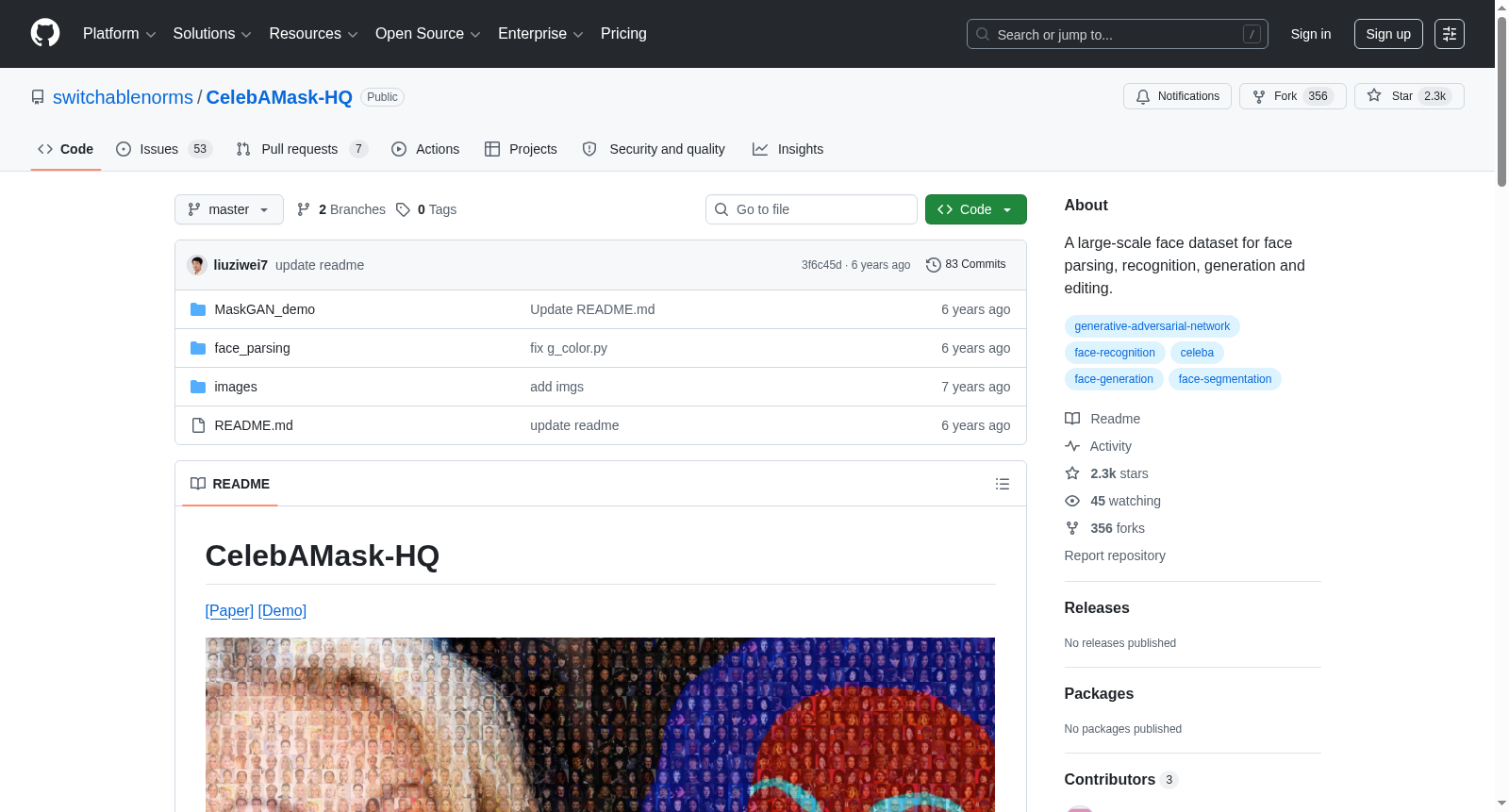This screenshot has width=1509, height=812.
Task: Open the green Code dropdown button
Action: click(976, 209)
